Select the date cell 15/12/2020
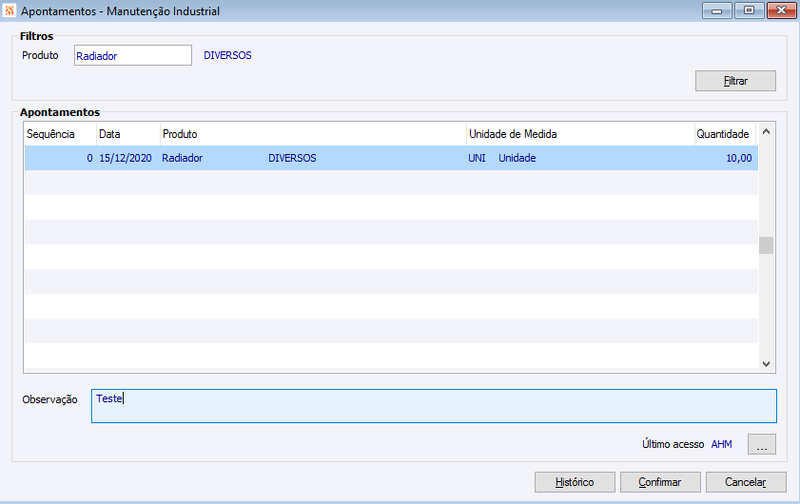The image size is (800, 504). [x=126, y=158]
